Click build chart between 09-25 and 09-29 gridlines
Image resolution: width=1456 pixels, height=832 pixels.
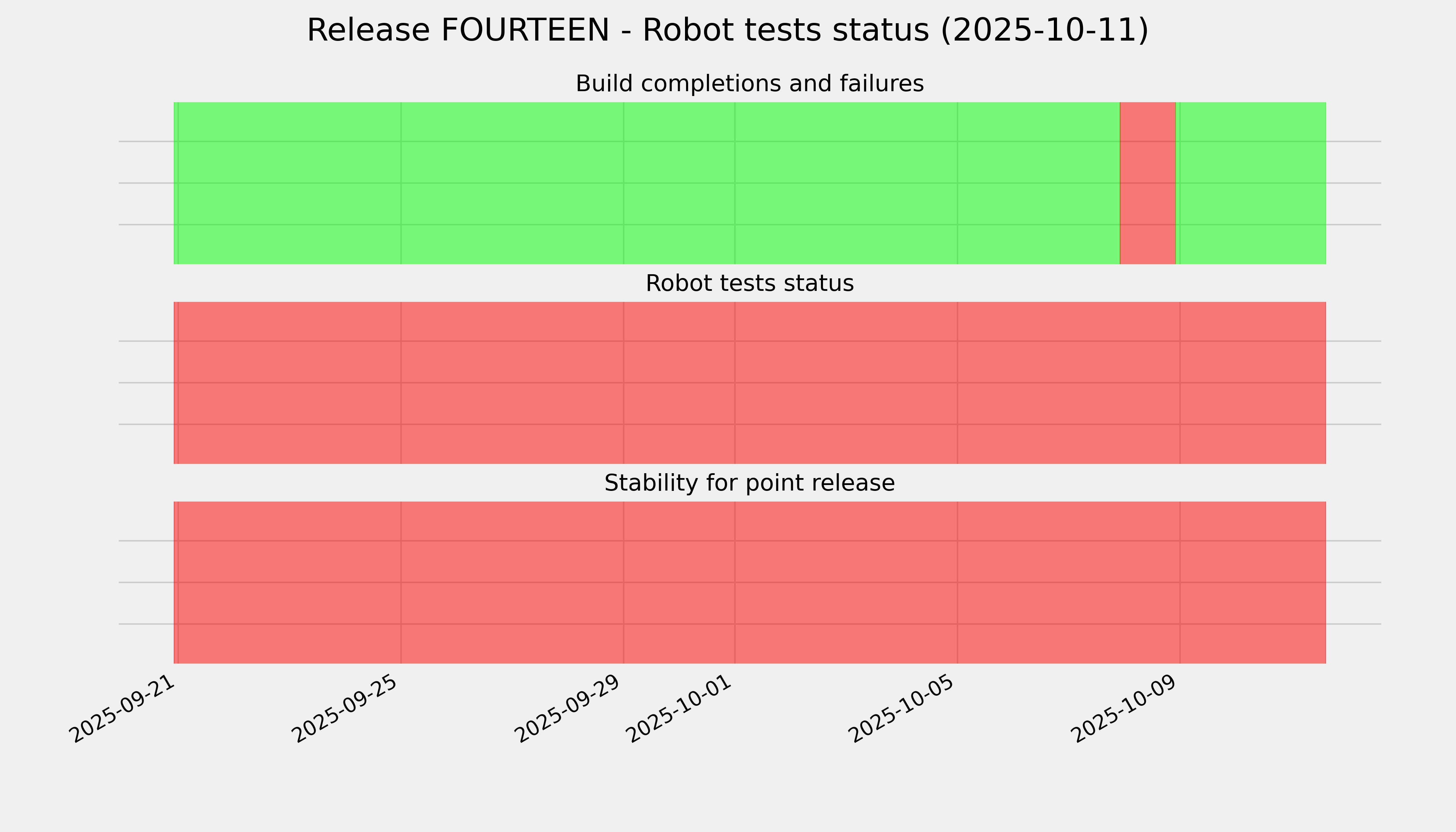[512, 183]
